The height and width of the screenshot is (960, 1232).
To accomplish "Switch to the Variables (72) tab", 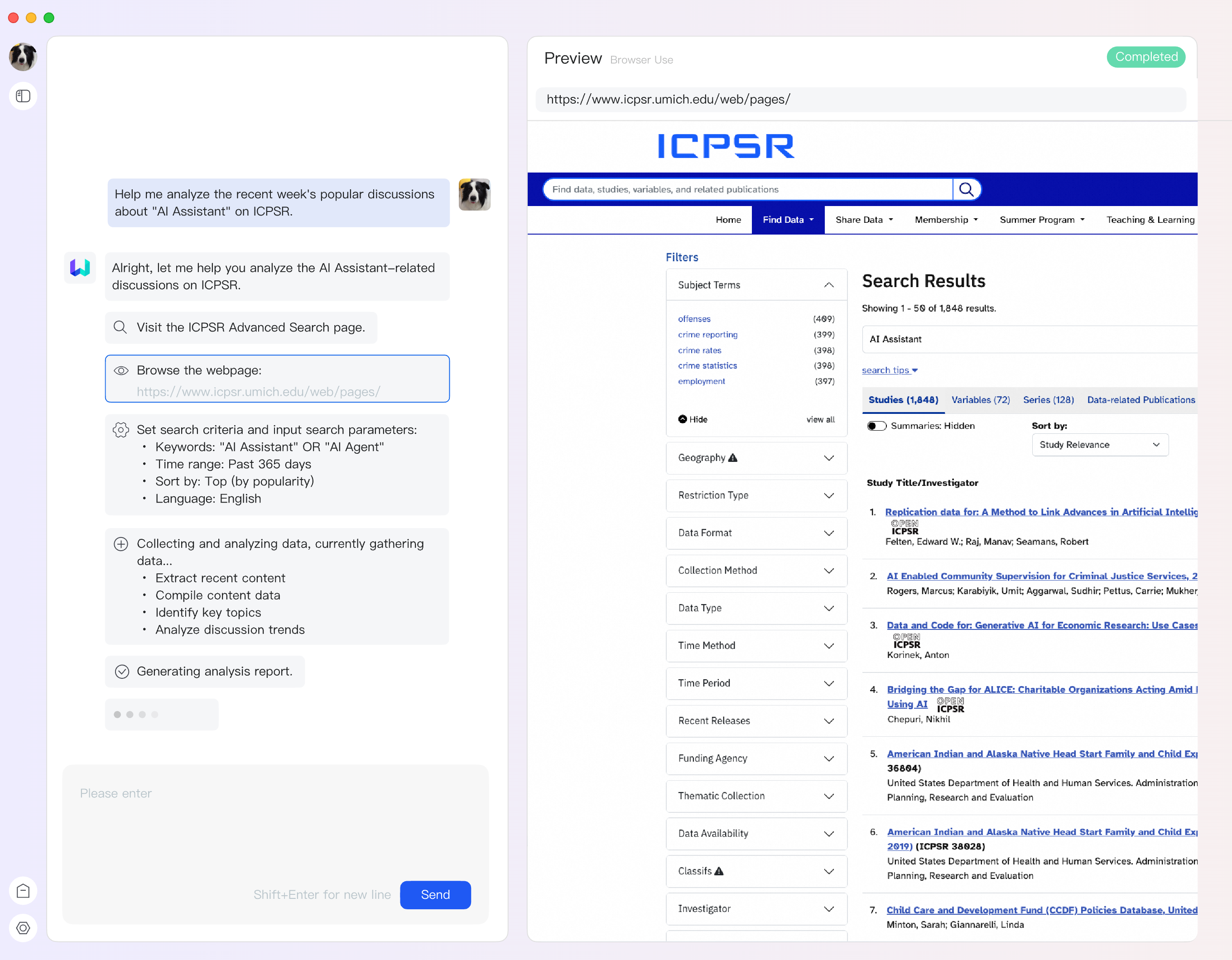I will coord(981,399).
